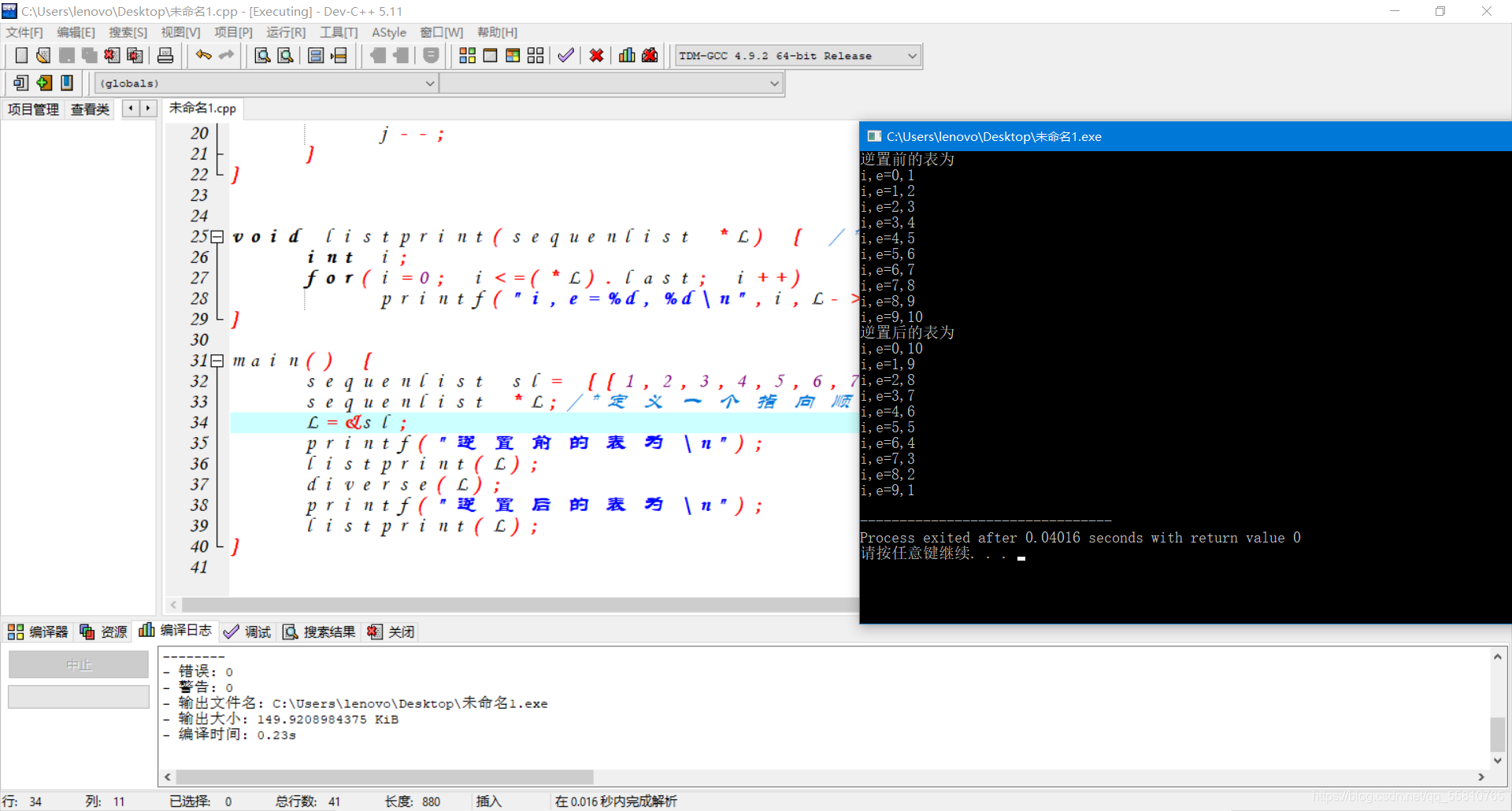Open the 文件[F] menu
Image resolution: width=1512 pixels, height=811 pixels.
[24, 32]
